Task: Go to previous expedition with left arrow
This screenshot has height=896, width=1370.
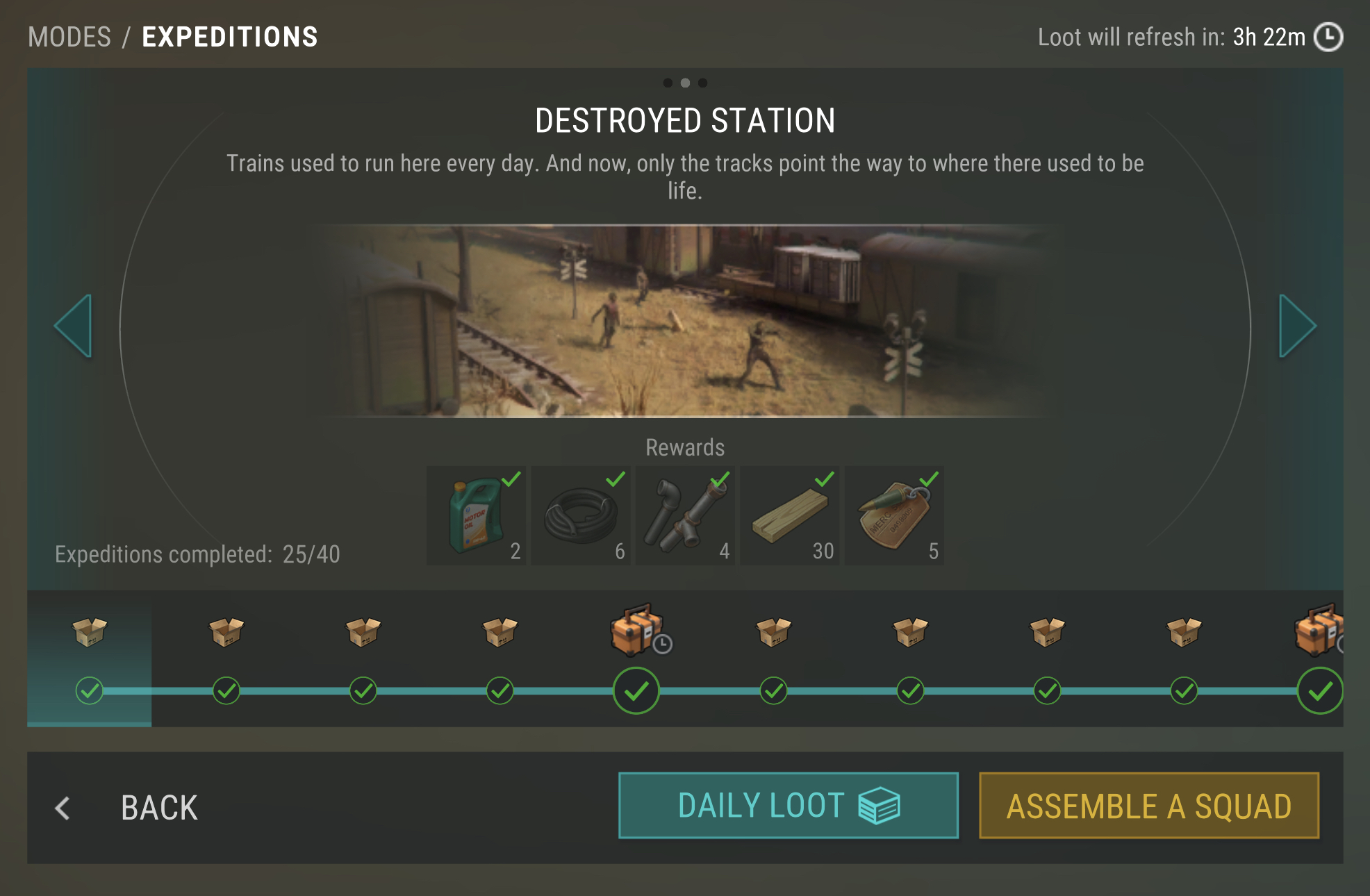Action: tap(73, 326)
